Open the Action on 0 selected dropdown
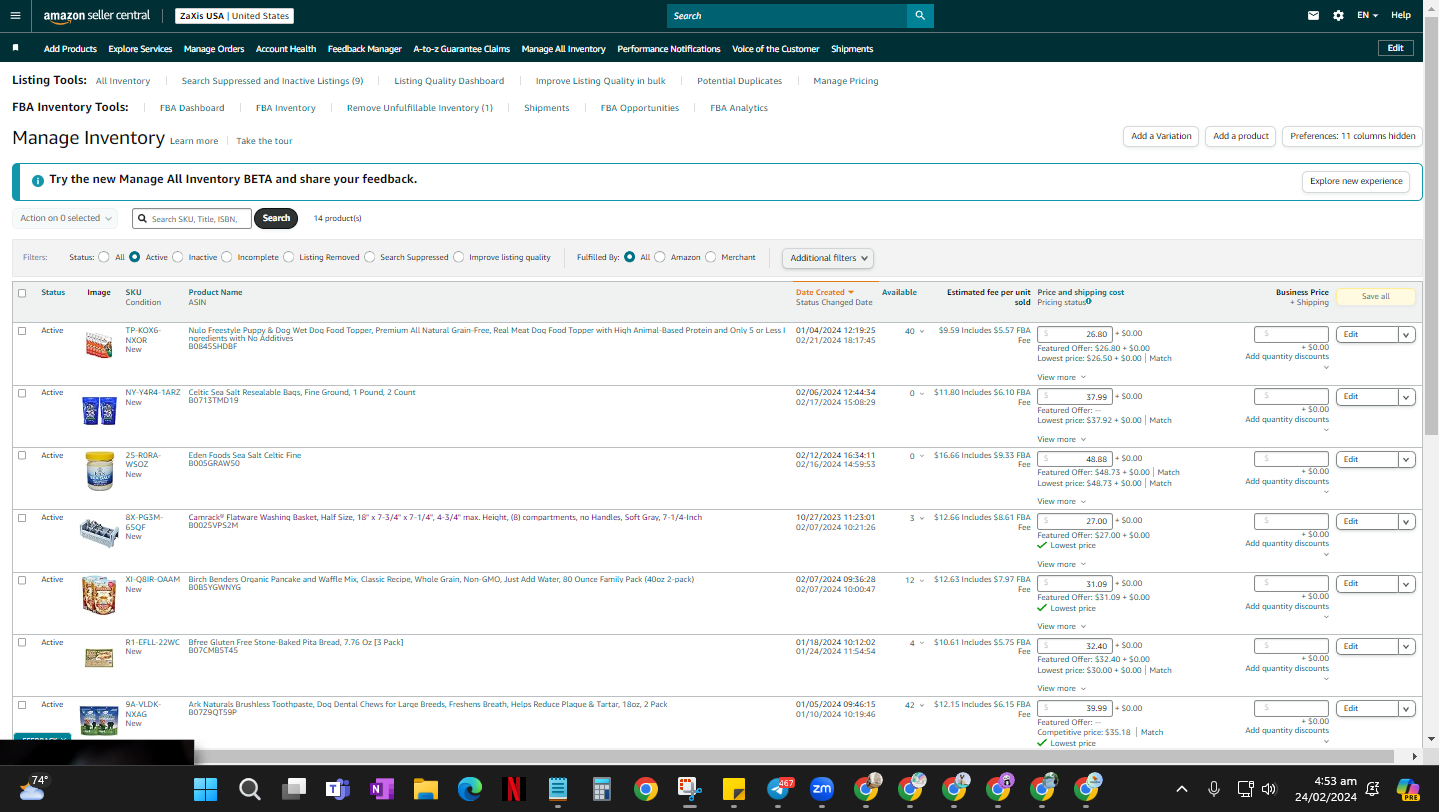The image size is (1439, 812). coord(65,218)
